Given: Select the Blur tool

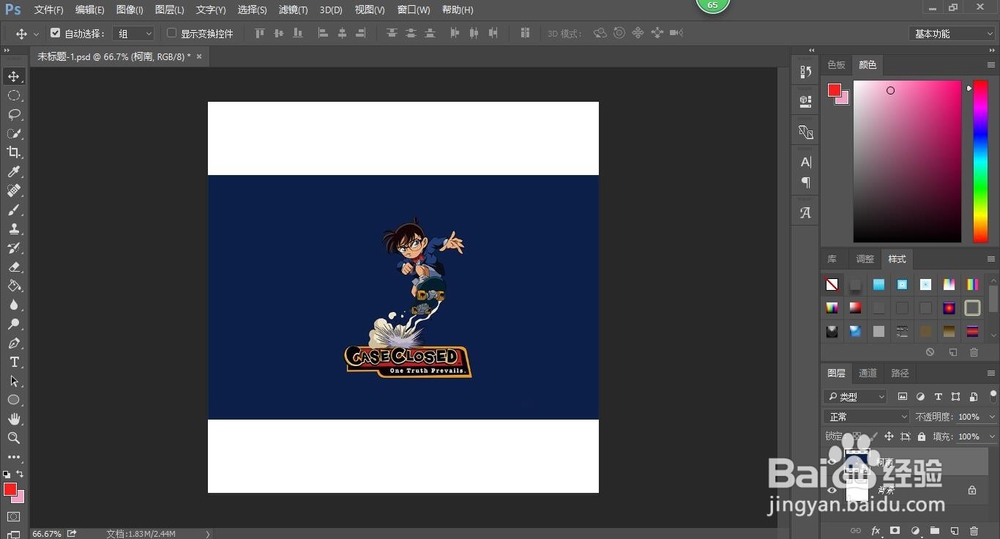Looking at the screenshot, I should (13, 305).
